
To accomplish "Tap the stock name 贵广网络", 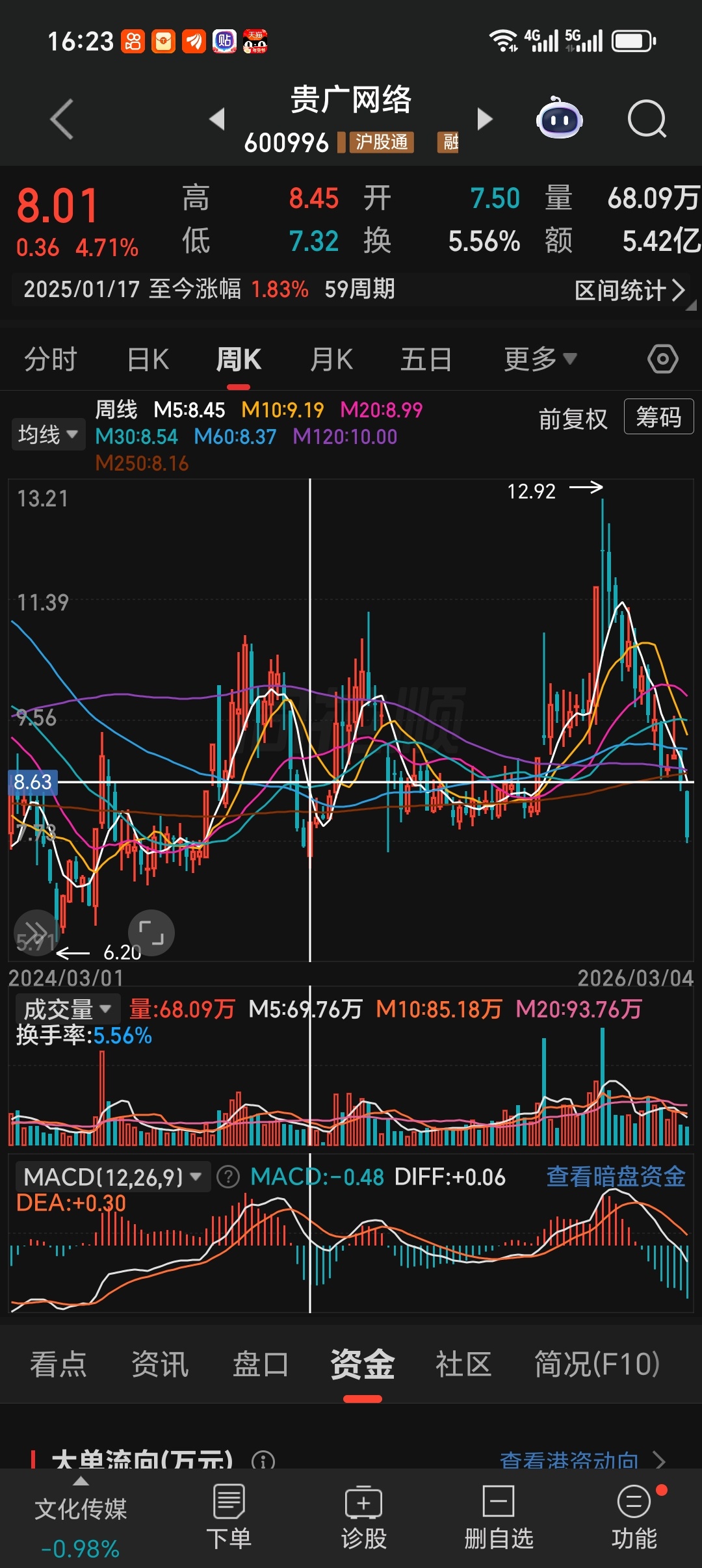I will coord(351,100).
